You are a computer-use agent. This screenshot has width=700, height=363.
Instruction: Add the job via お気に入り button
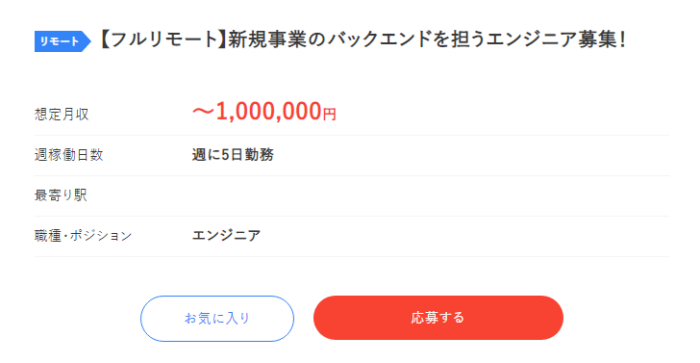tap(217, 318)
